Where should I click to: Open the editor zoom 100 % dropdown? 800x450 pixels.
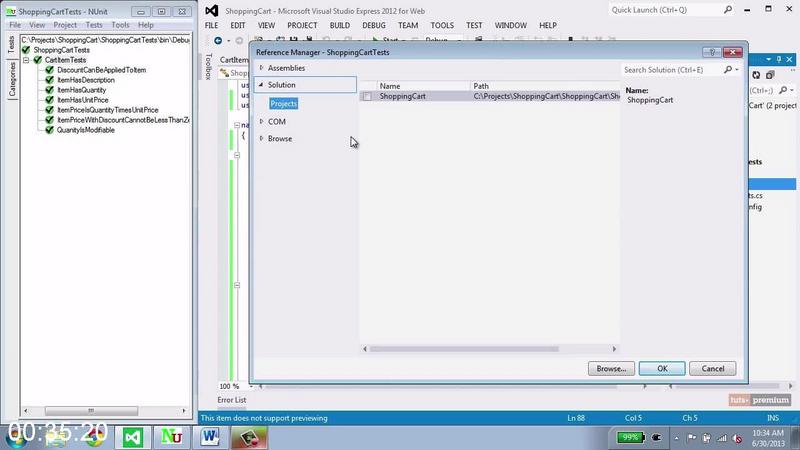pos(251,386)
